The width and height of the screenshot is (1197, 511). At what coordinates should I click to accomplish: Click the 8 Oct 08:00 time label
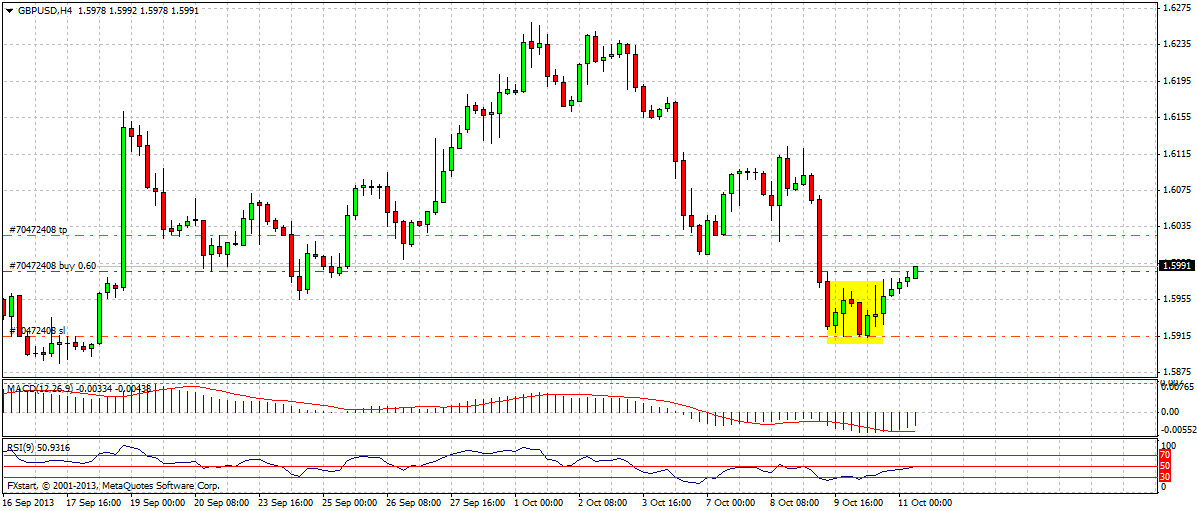pos(795,503)
